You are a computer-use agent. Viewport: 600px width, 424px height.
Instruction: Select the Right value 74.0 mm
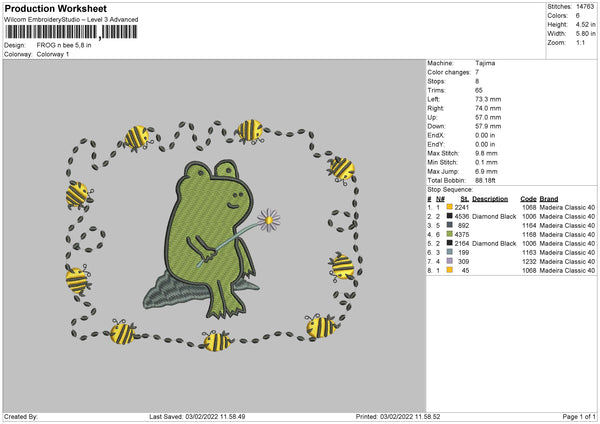tap(488, 108)
